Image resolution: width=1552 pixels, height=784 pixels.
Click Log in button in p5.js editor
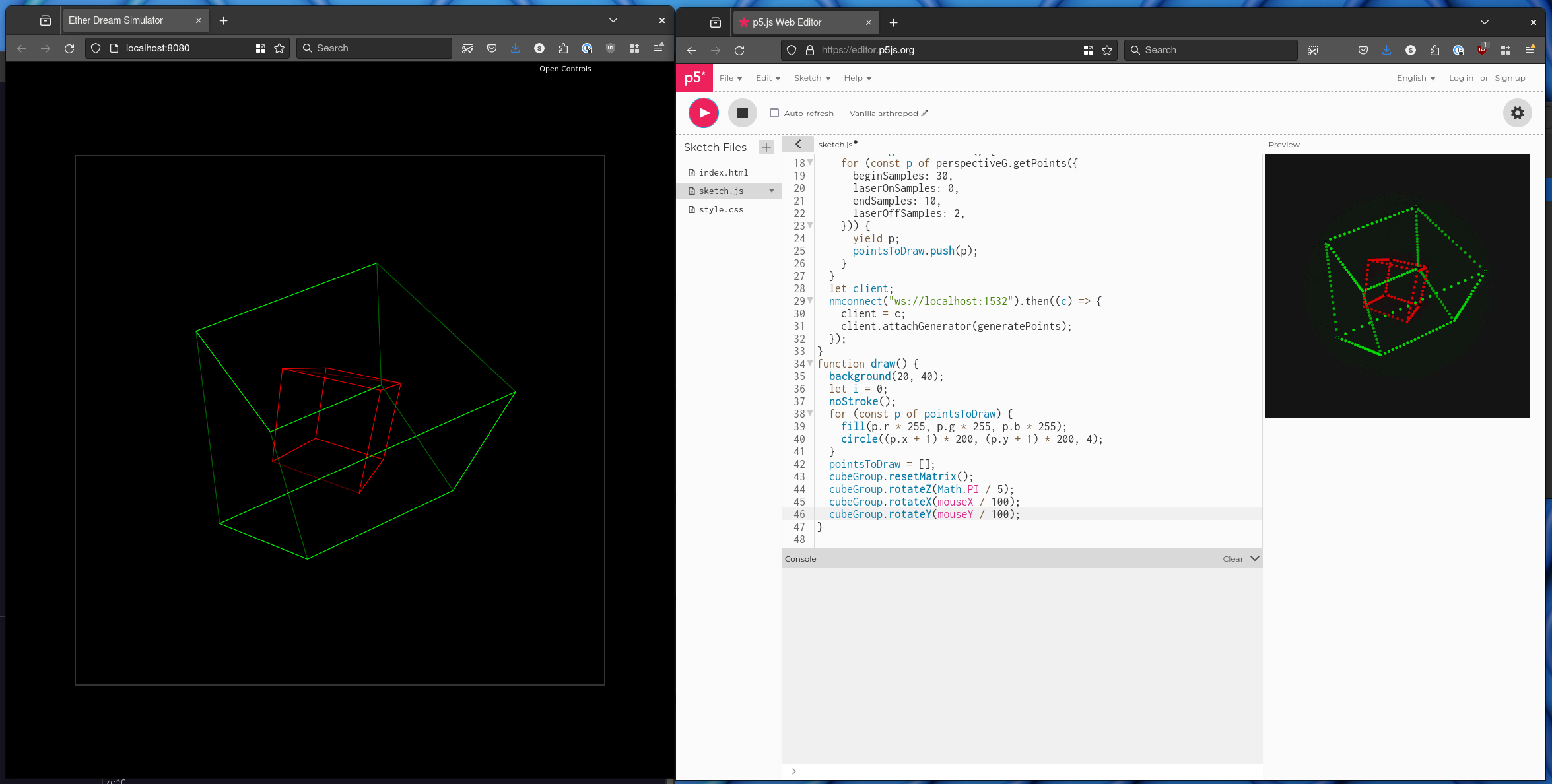click(1460, 77)
